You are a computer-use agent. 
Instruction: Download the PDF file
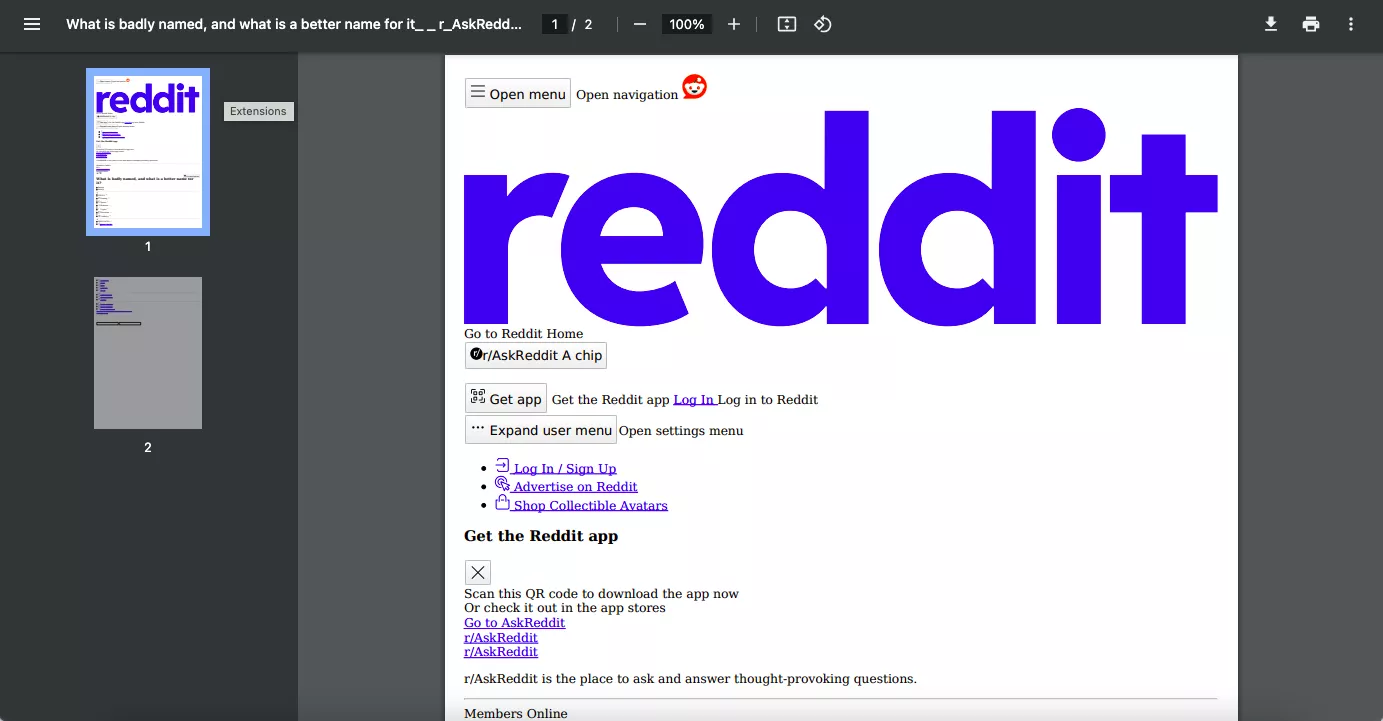pyautogui.click(x=1271, y=24)
